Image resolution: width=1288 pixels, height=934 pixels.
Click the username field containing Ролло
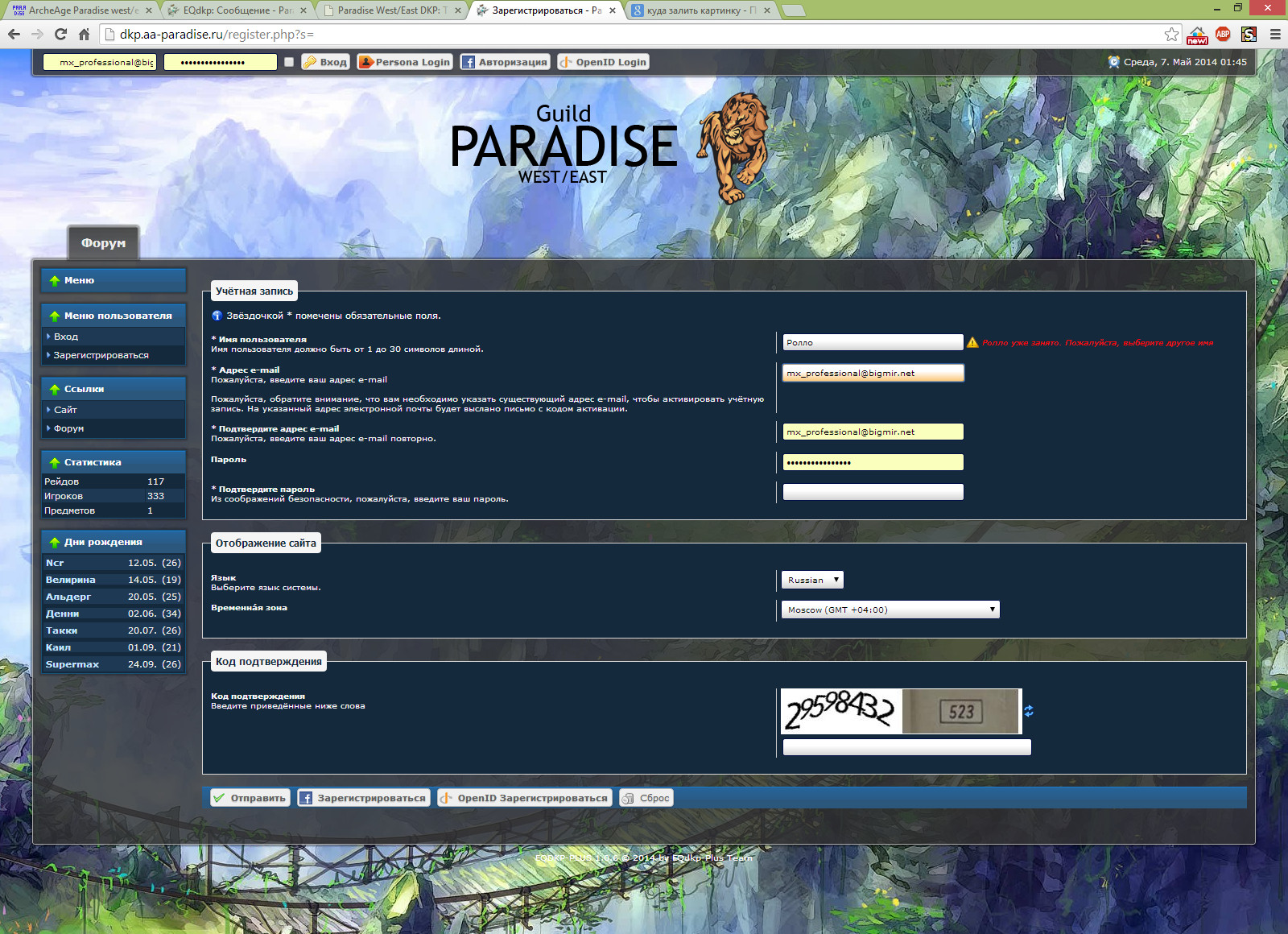(873, 342)
